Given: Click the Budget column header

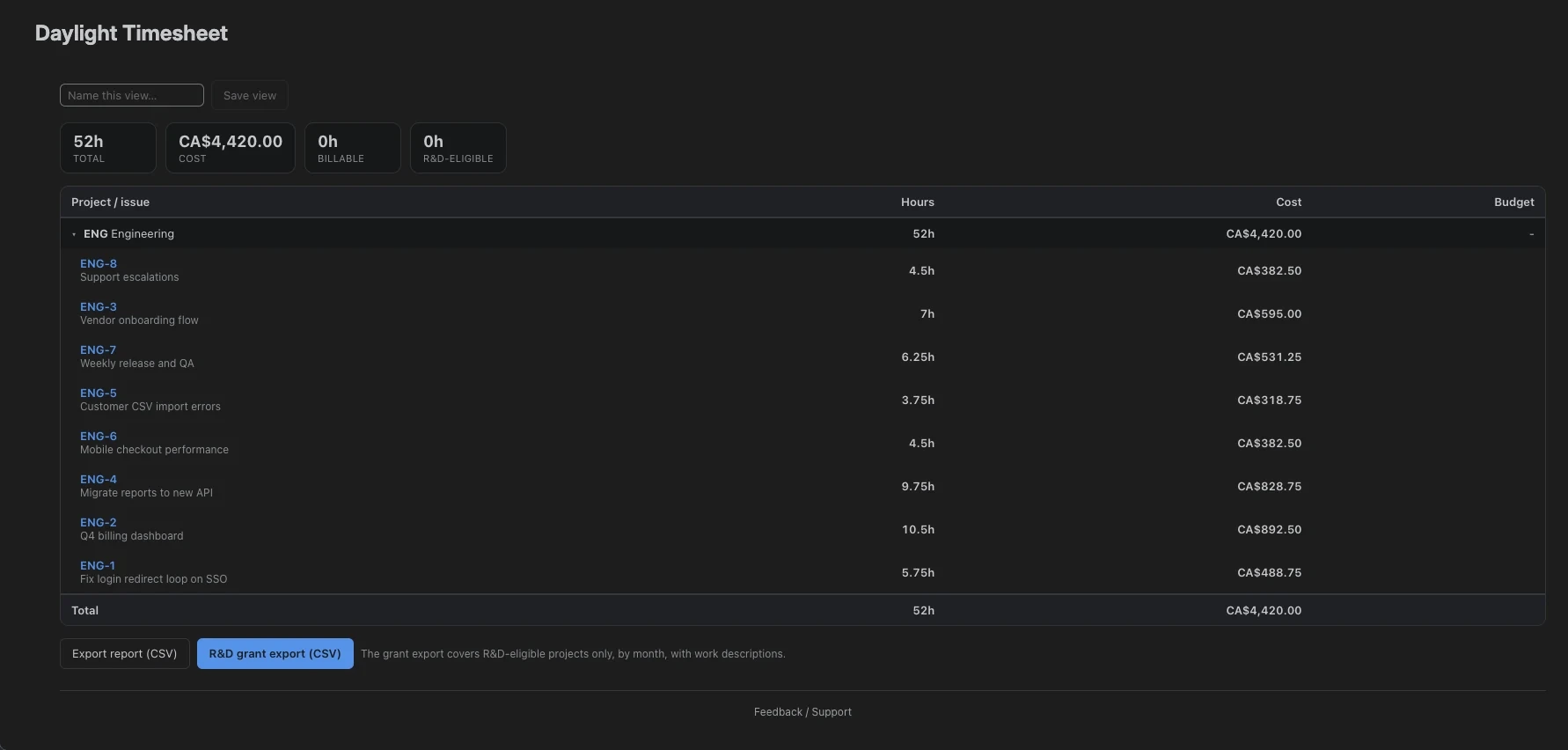Looking at the screenshot, I should (1514, 202).
